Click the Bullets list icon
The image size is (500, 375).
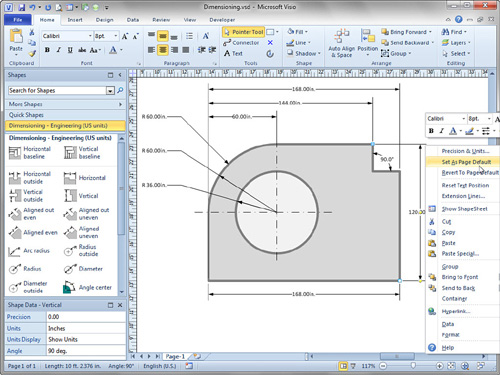pos(189,36)
